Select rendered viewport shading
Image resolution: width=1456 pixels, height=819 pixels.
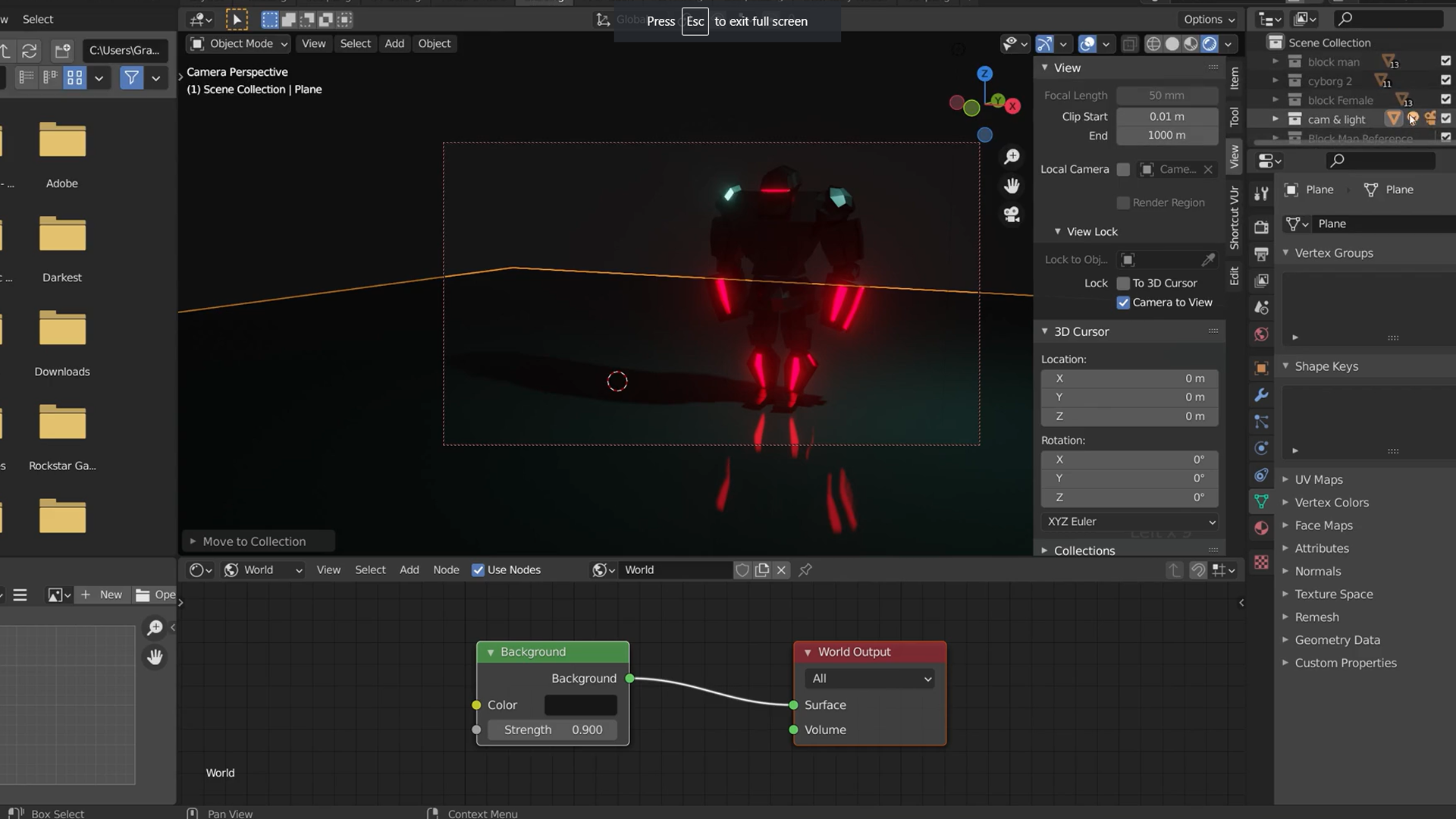pyautogui.click(x=1210, y=44)
